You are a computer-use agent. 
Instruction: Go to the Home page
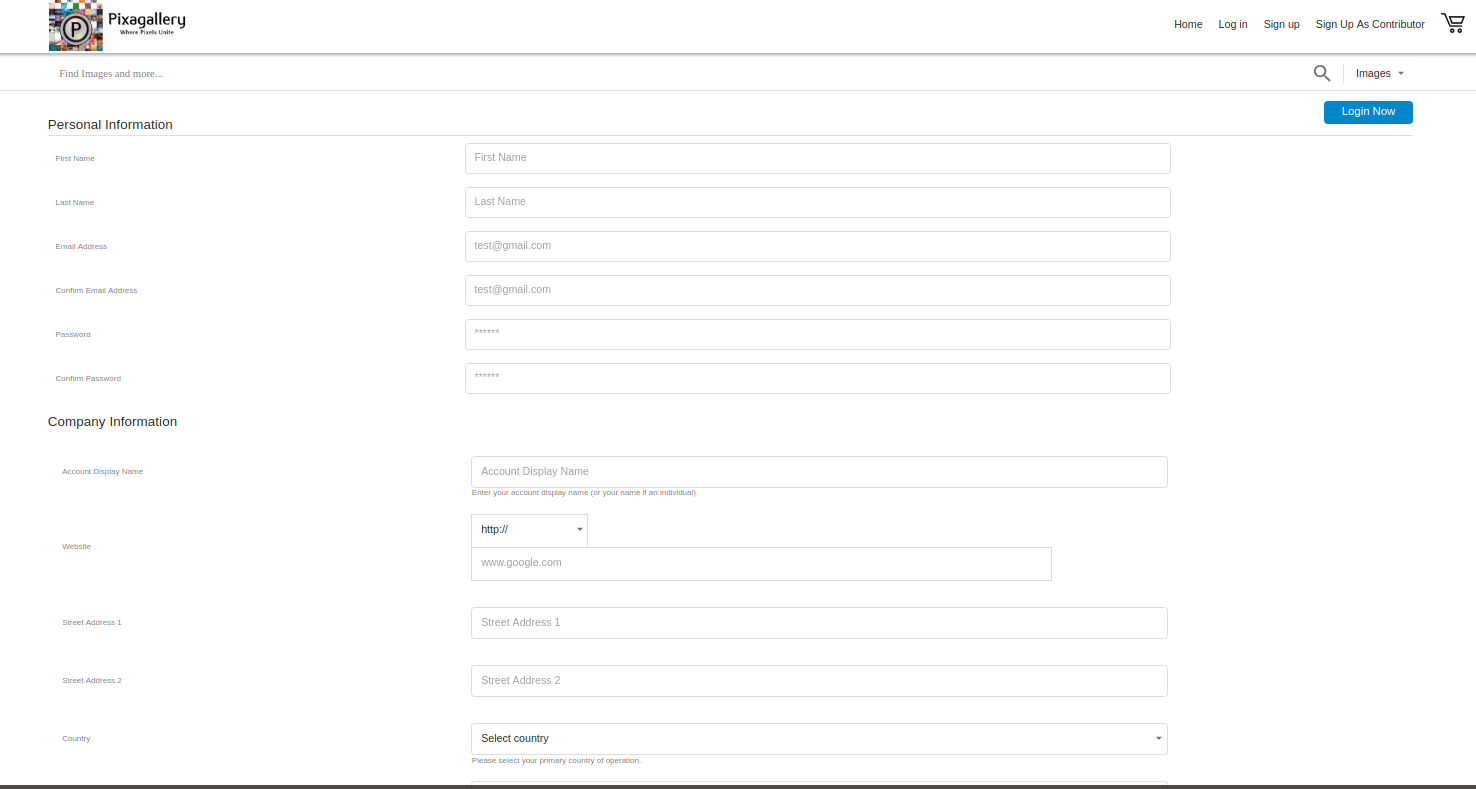1188,24
